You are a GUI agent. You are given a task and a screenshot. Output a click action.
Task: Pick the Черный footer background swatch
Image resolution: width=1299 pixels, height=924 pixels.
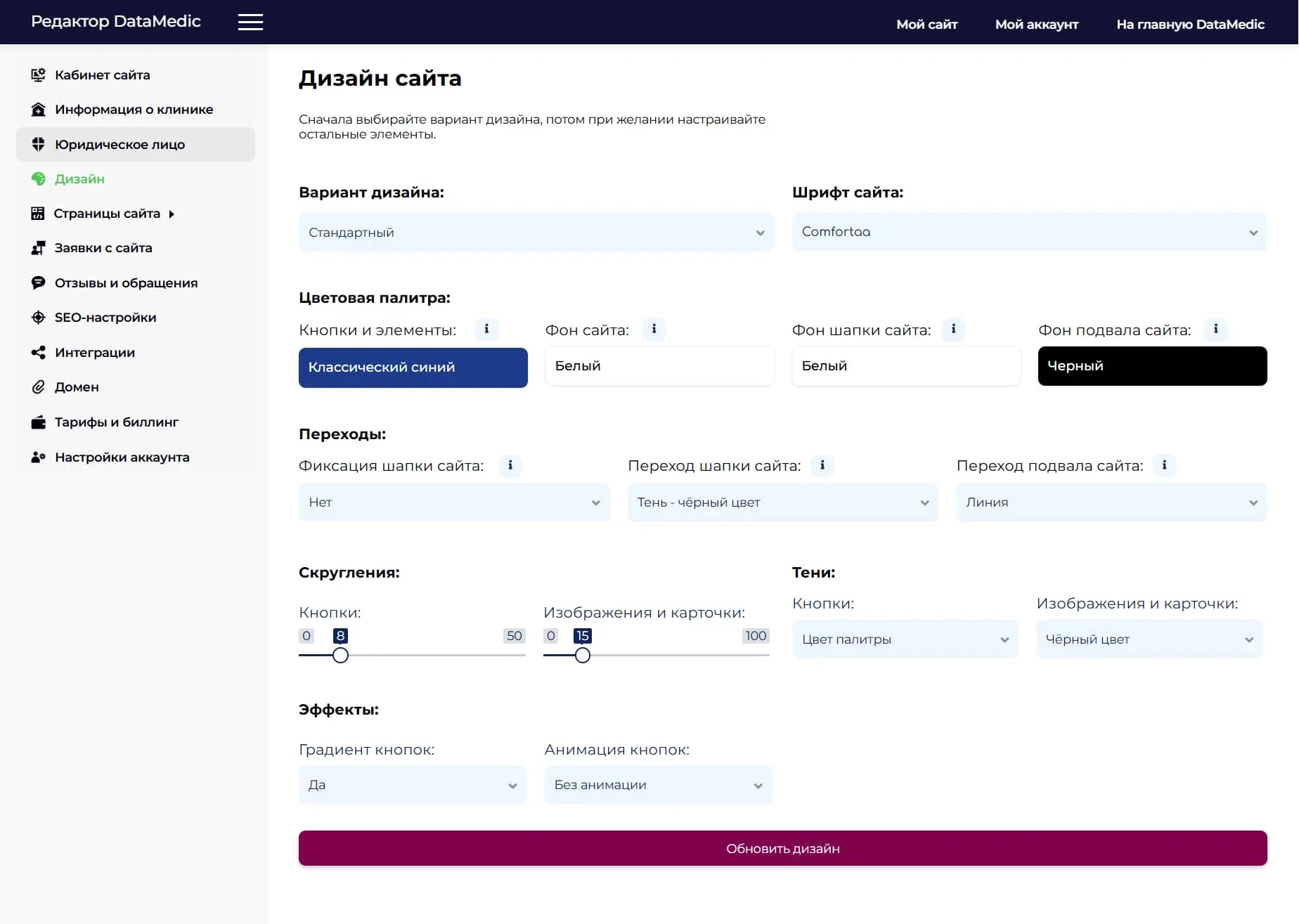(1152, 366)
